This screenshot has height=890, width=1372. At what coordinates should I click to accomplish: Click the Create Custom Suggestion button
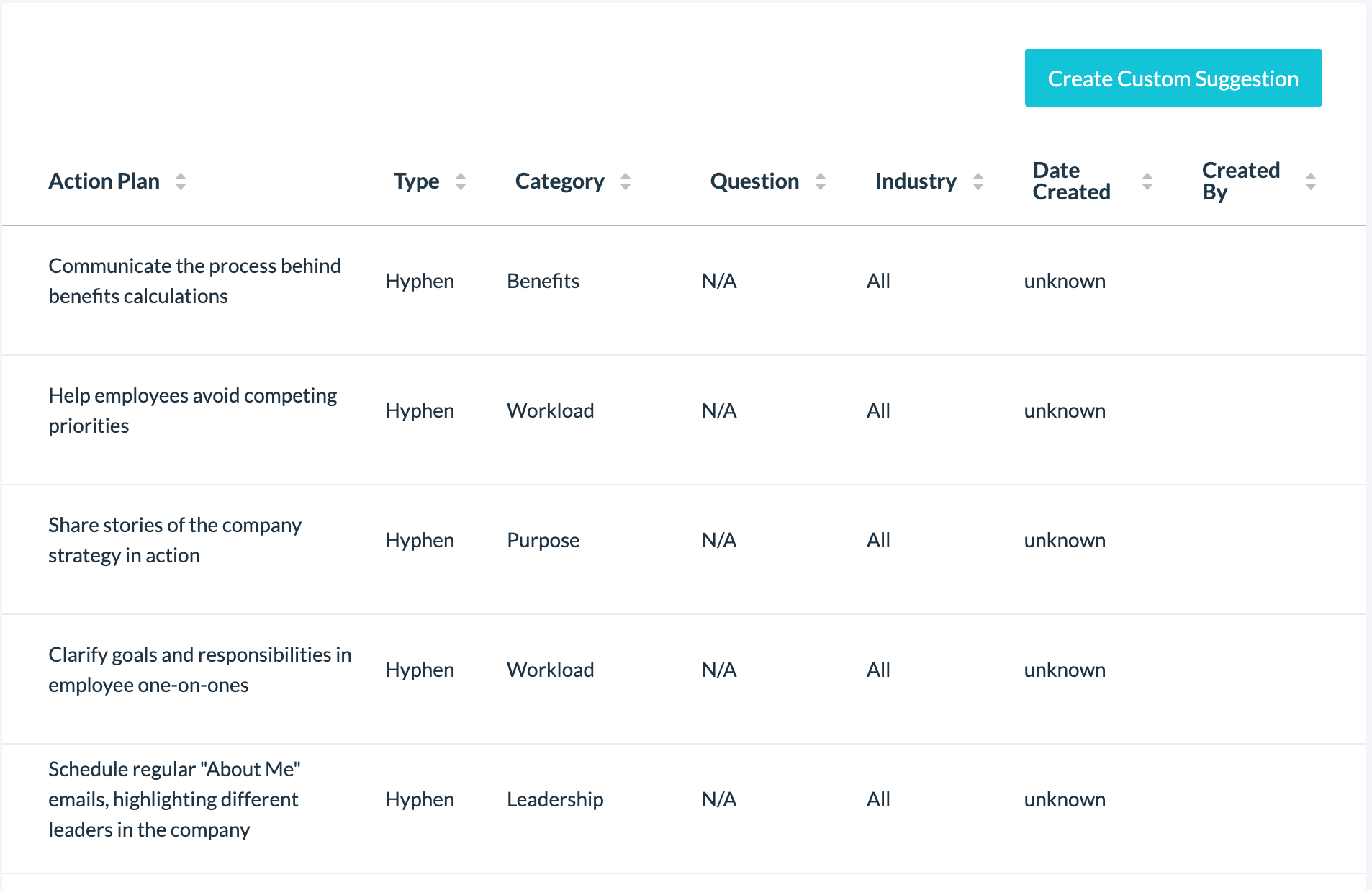tap(1173, 78)
